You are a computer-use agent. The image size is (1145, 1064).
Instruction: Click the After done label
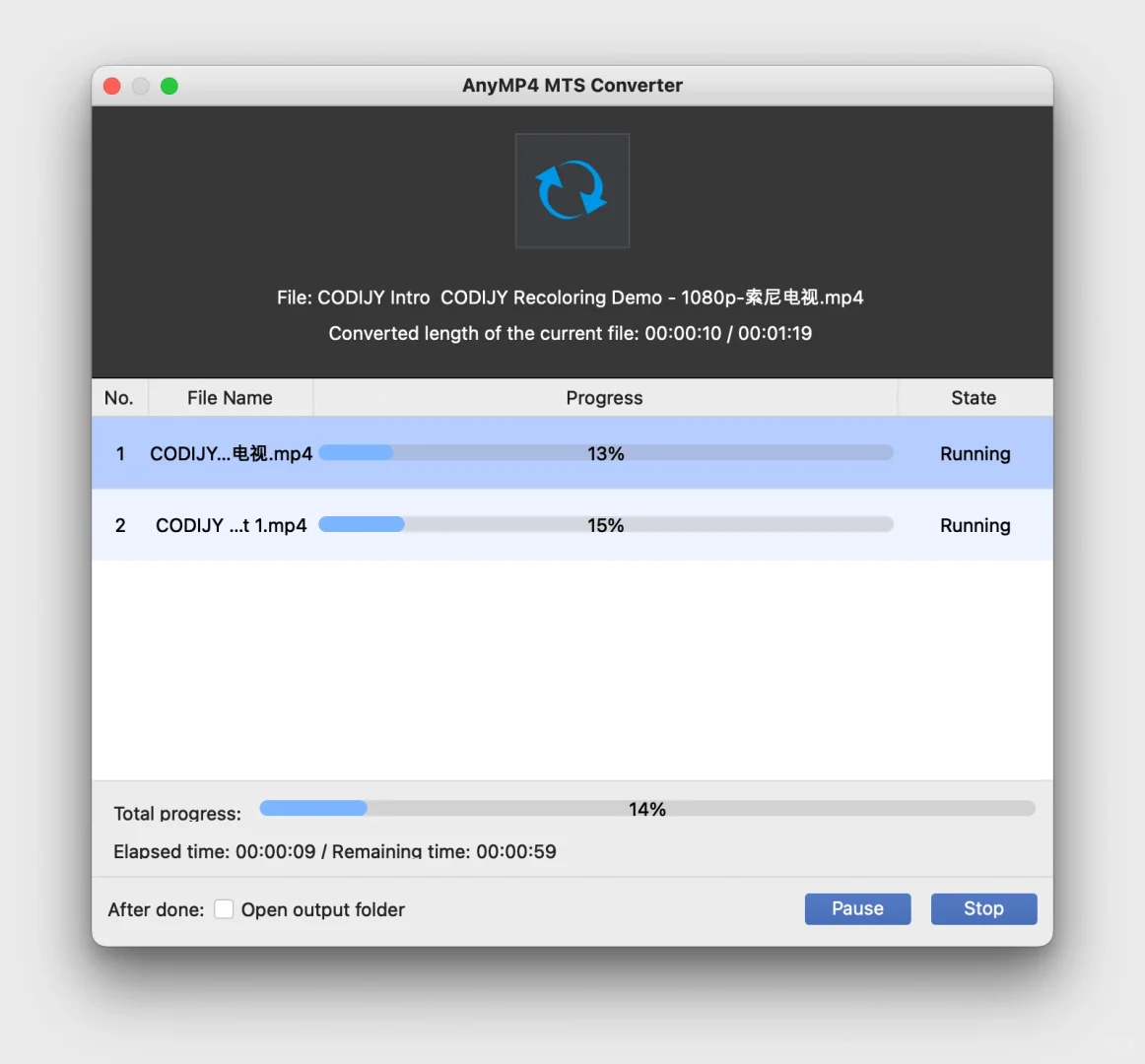(x=155, y=909)
